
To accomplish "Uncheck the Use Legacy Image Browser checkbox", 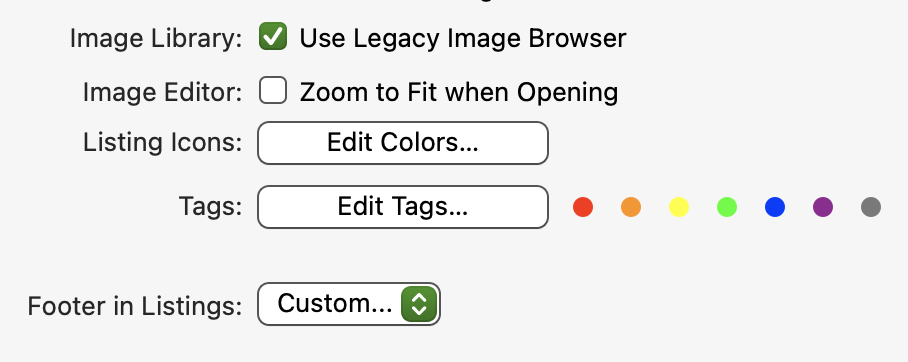I will 273,36.
